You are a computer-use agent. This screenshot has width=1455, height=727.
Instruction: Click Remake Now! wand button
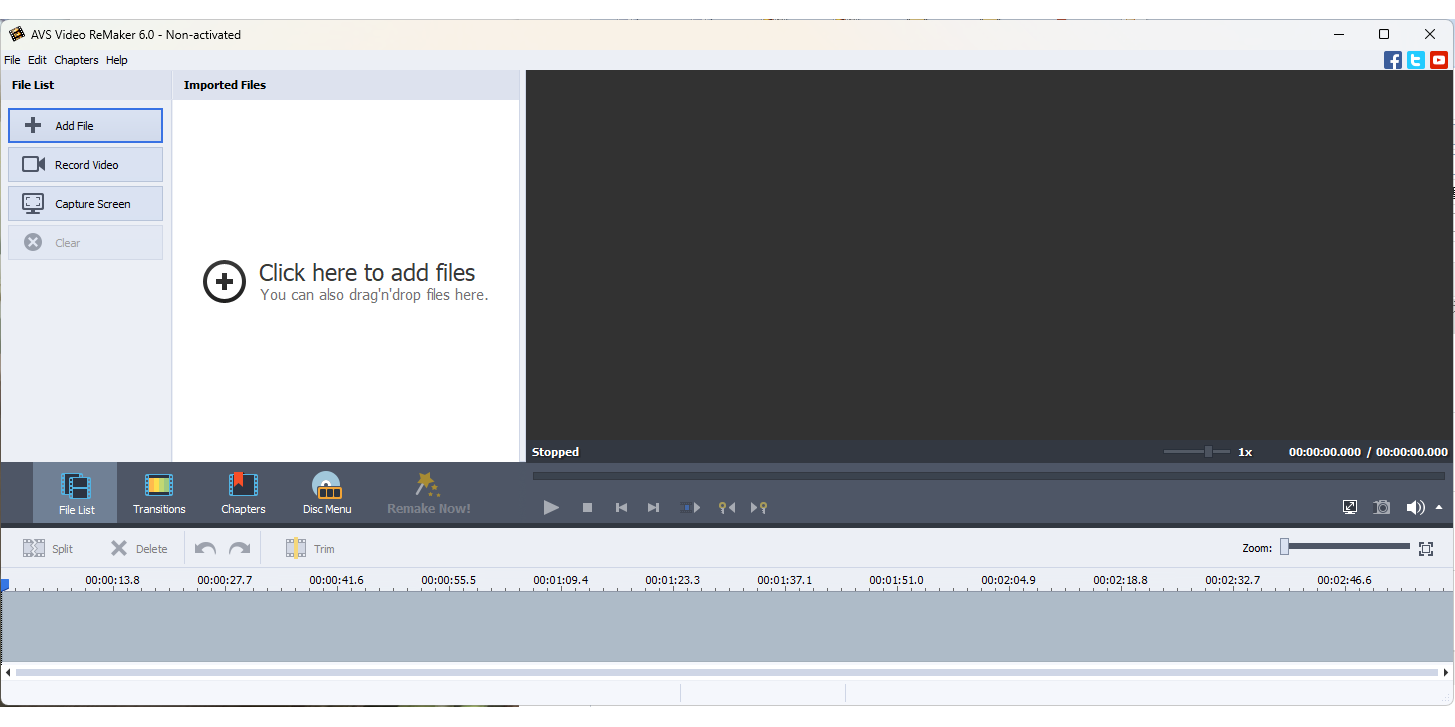(429, 493)
